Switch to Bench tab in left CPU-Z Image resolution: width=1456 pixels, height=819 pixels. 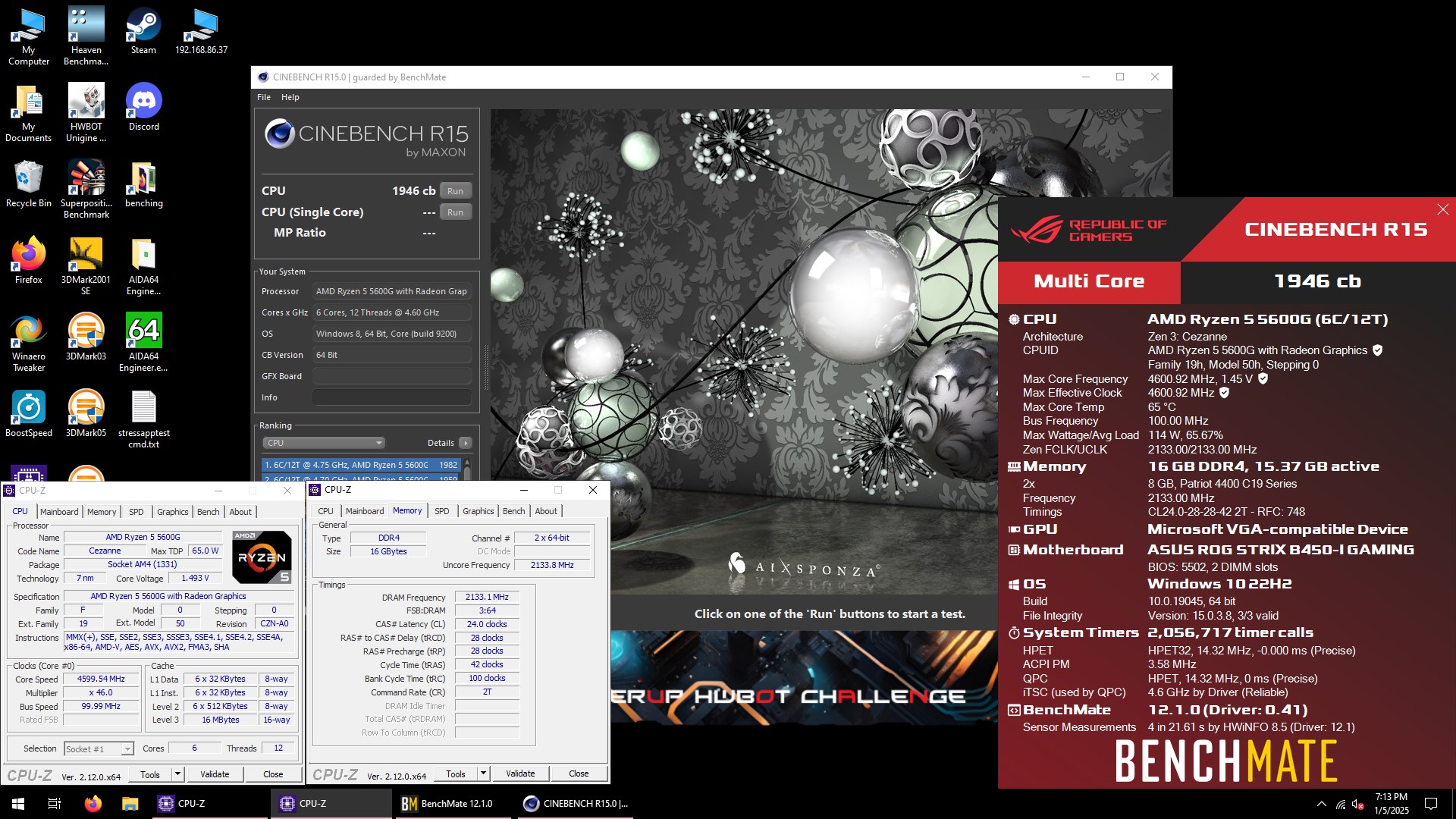pos(209,512)
